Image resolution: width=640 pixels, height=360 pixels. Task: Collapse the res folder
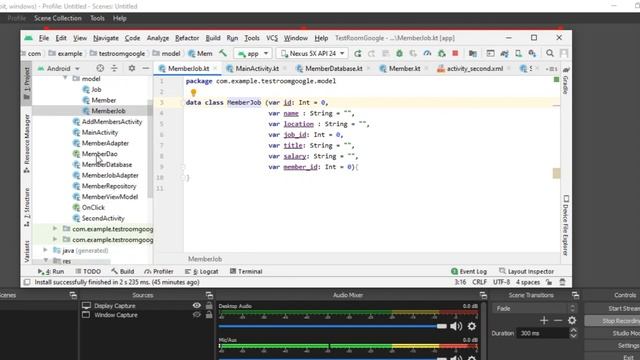coord(45,260)
